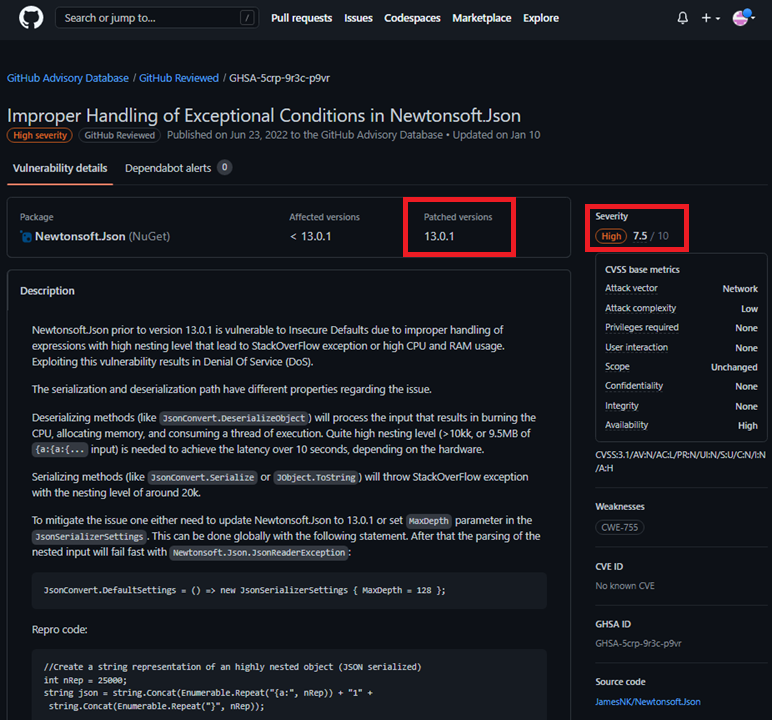Follow the GitHub Reviewed breadcrumb link

(x=179, y=78)
